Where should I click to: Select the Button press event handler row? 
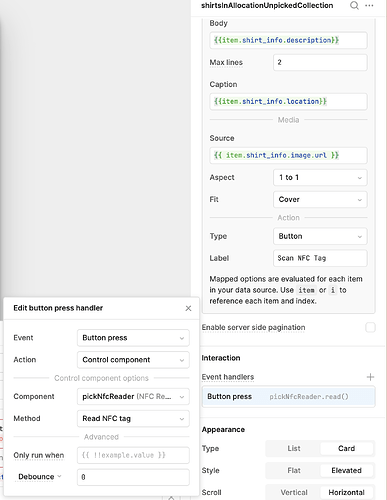[x=289, y=396]
